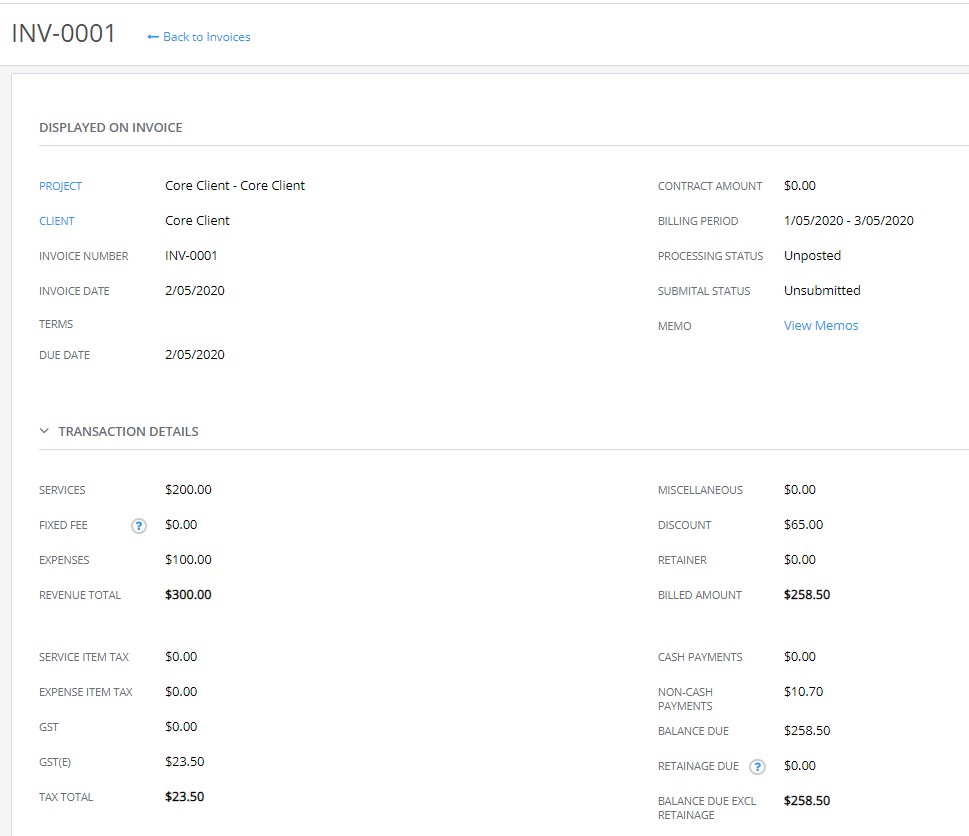The image size is (969, 836).
Task: Click the Miscellaneous label
Action: click(700, 491)
